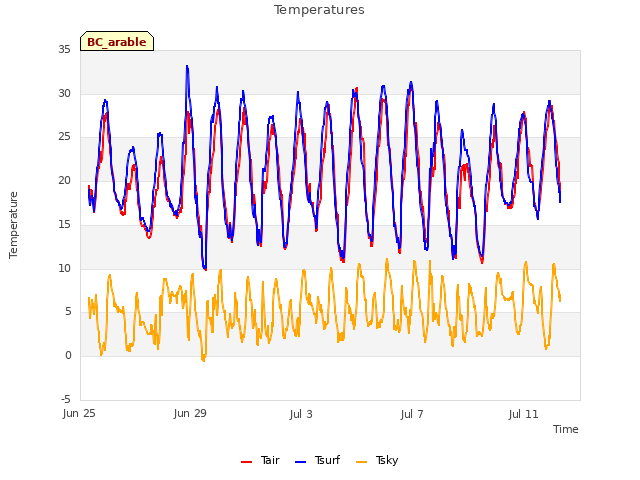Click the orange Tsky legend swatch
This screenshot has width=640, height=480.
tap(362, 462)
